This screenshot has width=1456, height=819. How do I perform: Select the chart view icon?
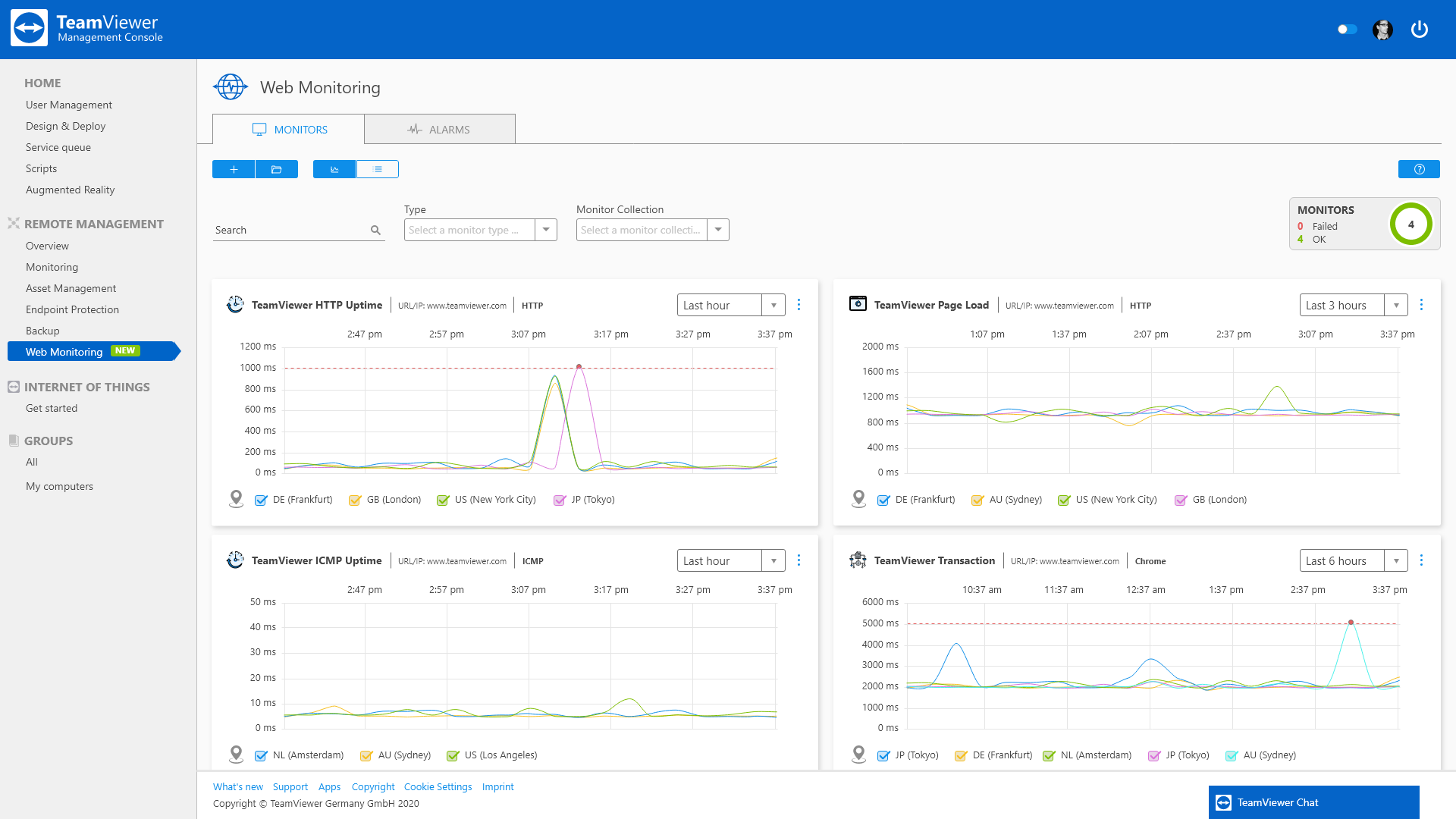(x=334, y=169)
